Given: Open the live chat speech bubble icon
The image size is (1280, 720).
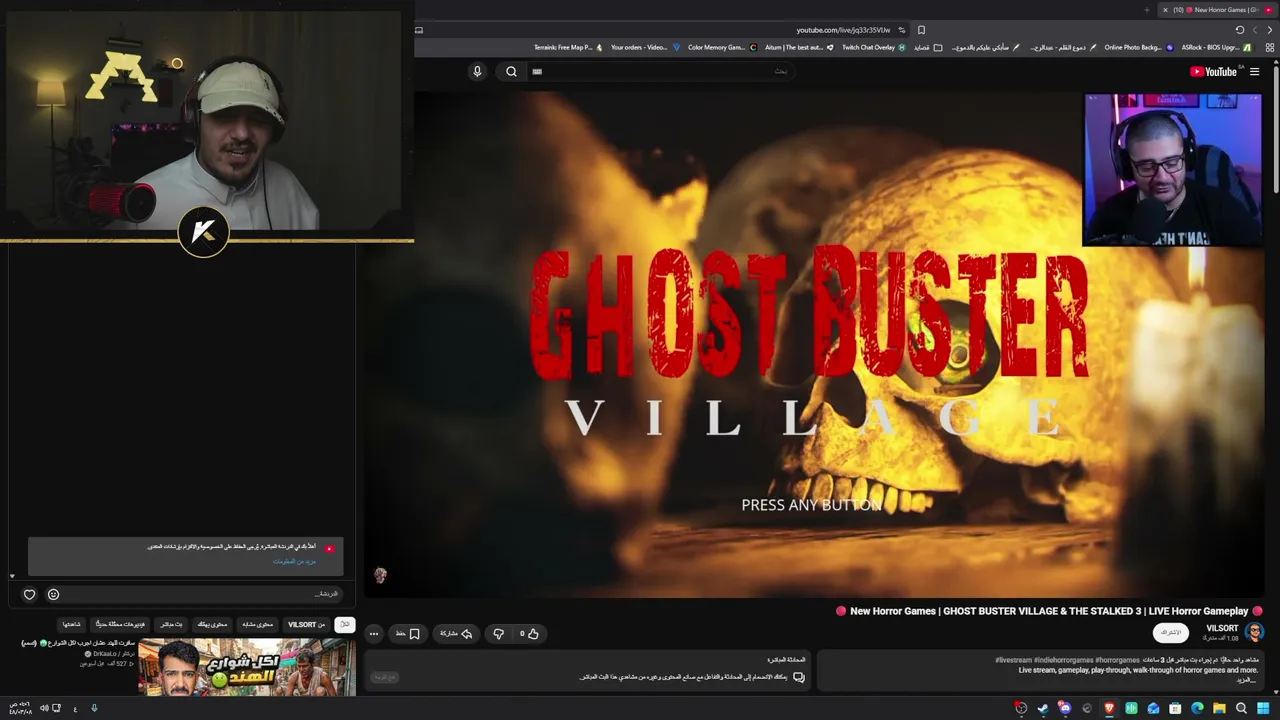Looking at the screenshot, I should click(798, 677).
